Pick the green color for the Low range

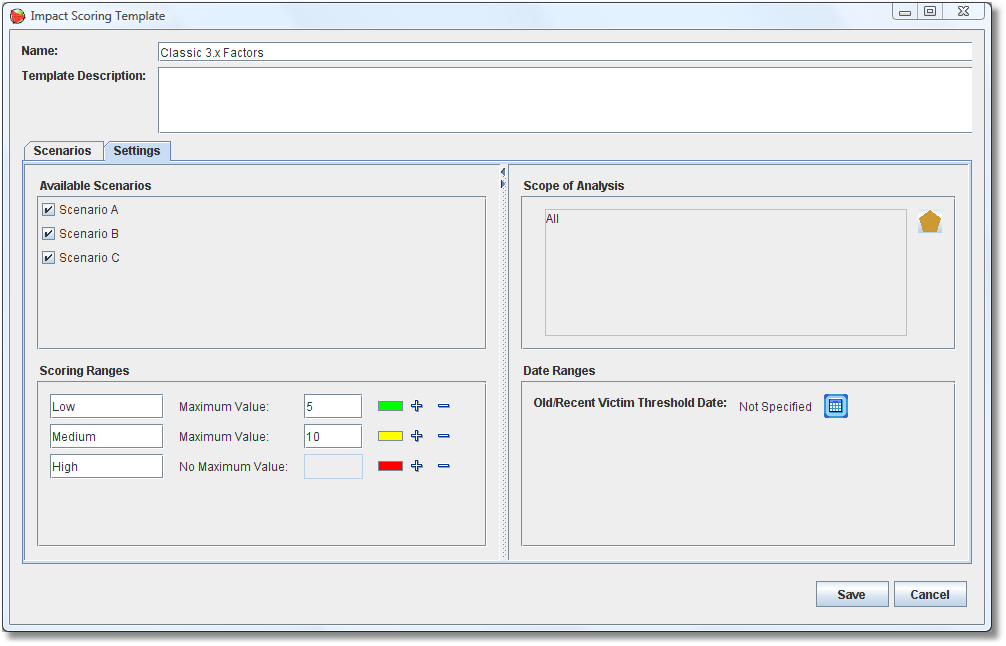click(x=390, y=406)
